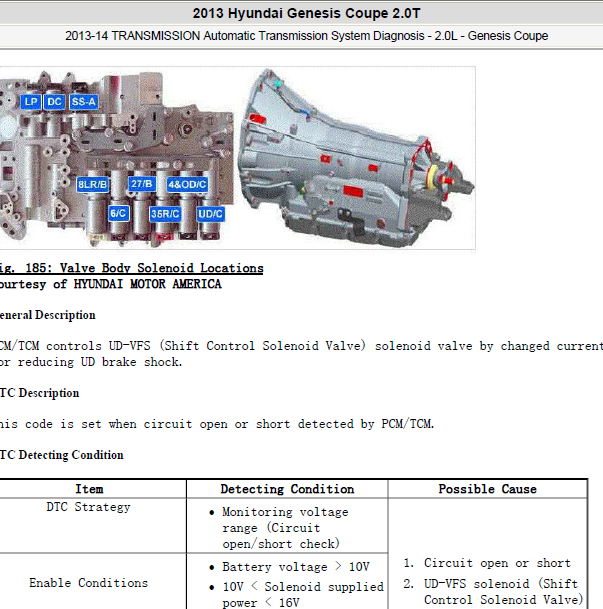Click the DTC Description heading

(40, 393)
